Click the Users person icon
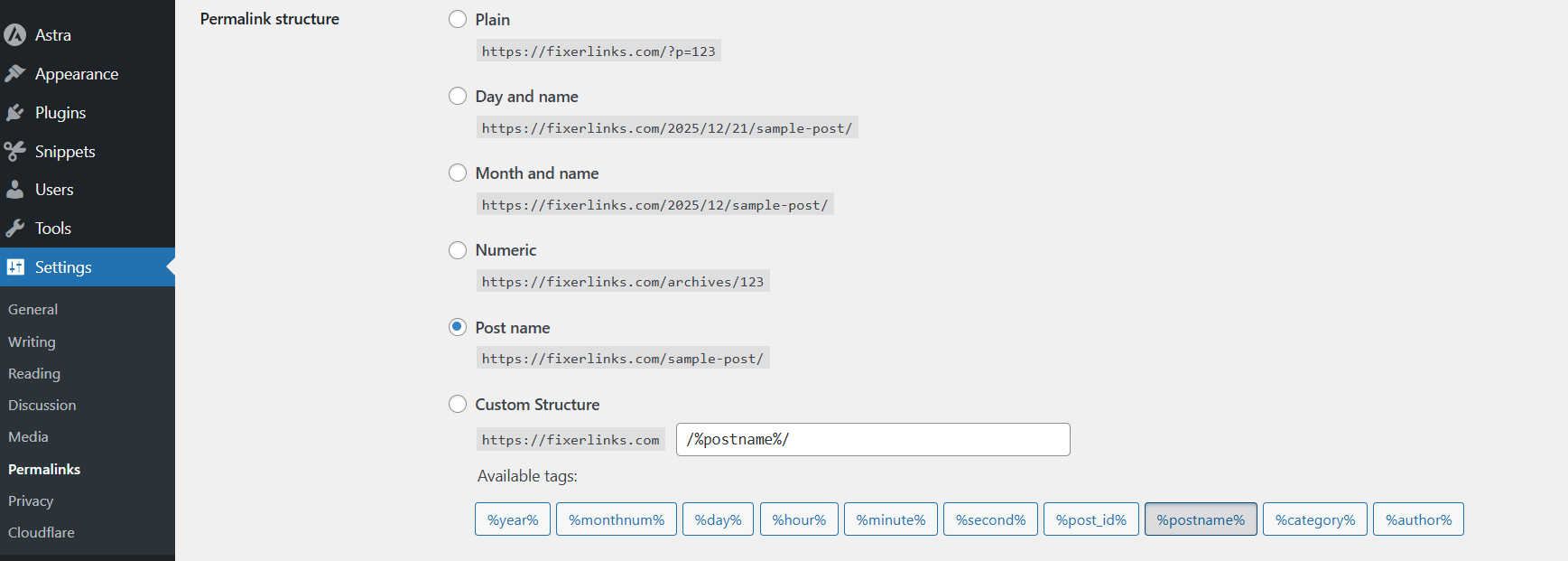The width and height of the screenshot is (1568, 561). pos(14,190)
